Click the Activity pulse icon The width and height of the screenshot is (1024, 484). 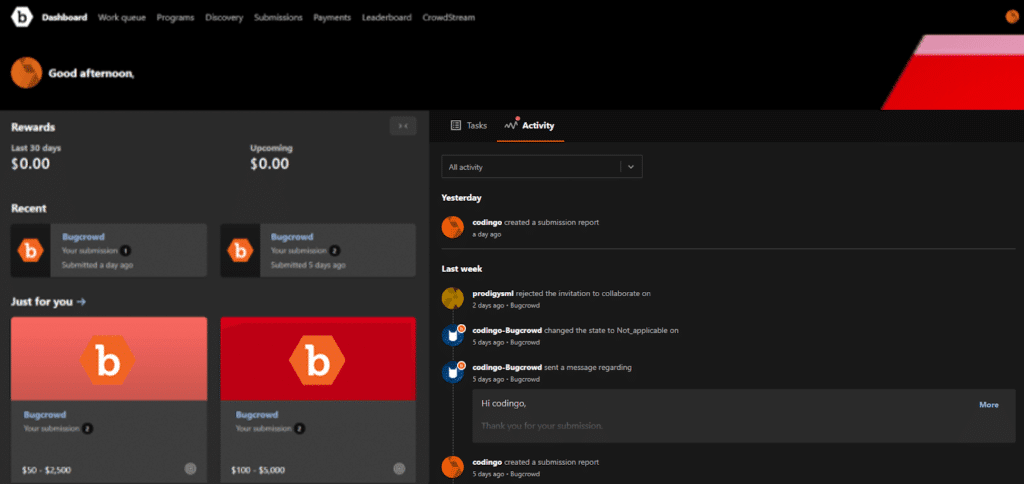(x=511, y=126)
